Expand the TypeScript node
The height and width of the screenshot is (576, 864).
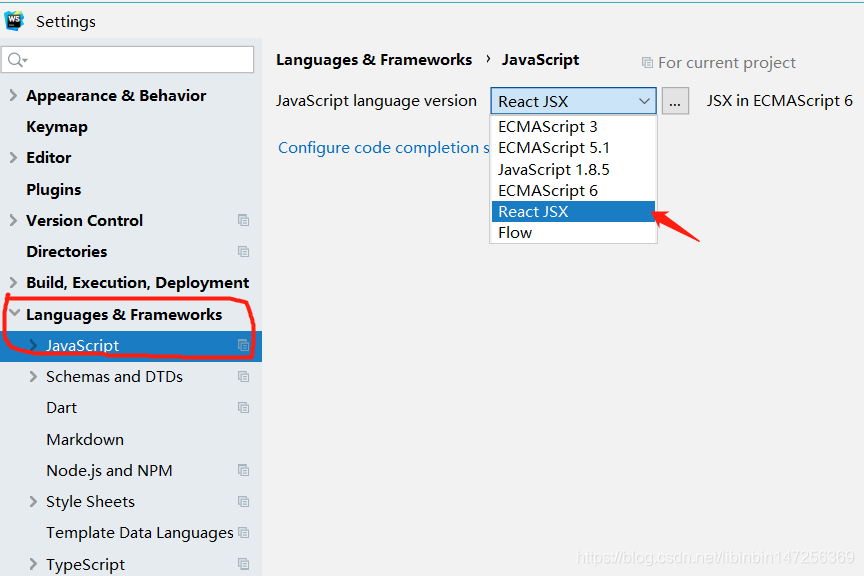[x=33, y=564]
